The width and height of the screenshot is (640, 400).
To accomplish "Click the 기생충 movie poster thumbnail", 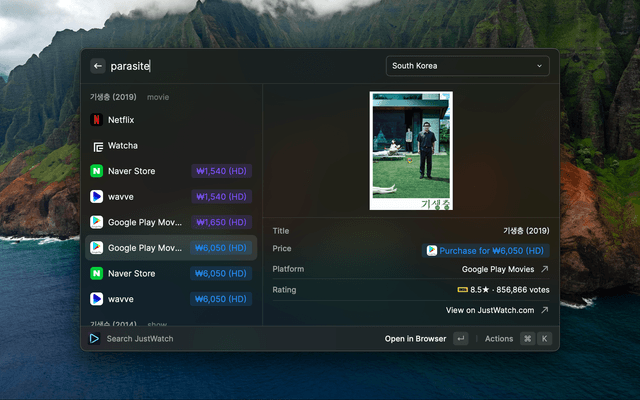I will click(411, 151).
